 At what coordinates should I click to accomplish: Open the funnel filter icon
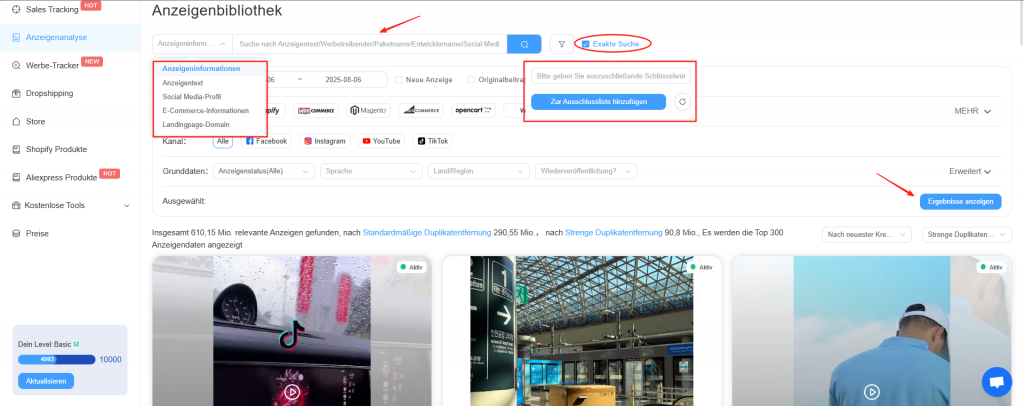[x=562, y=44]
